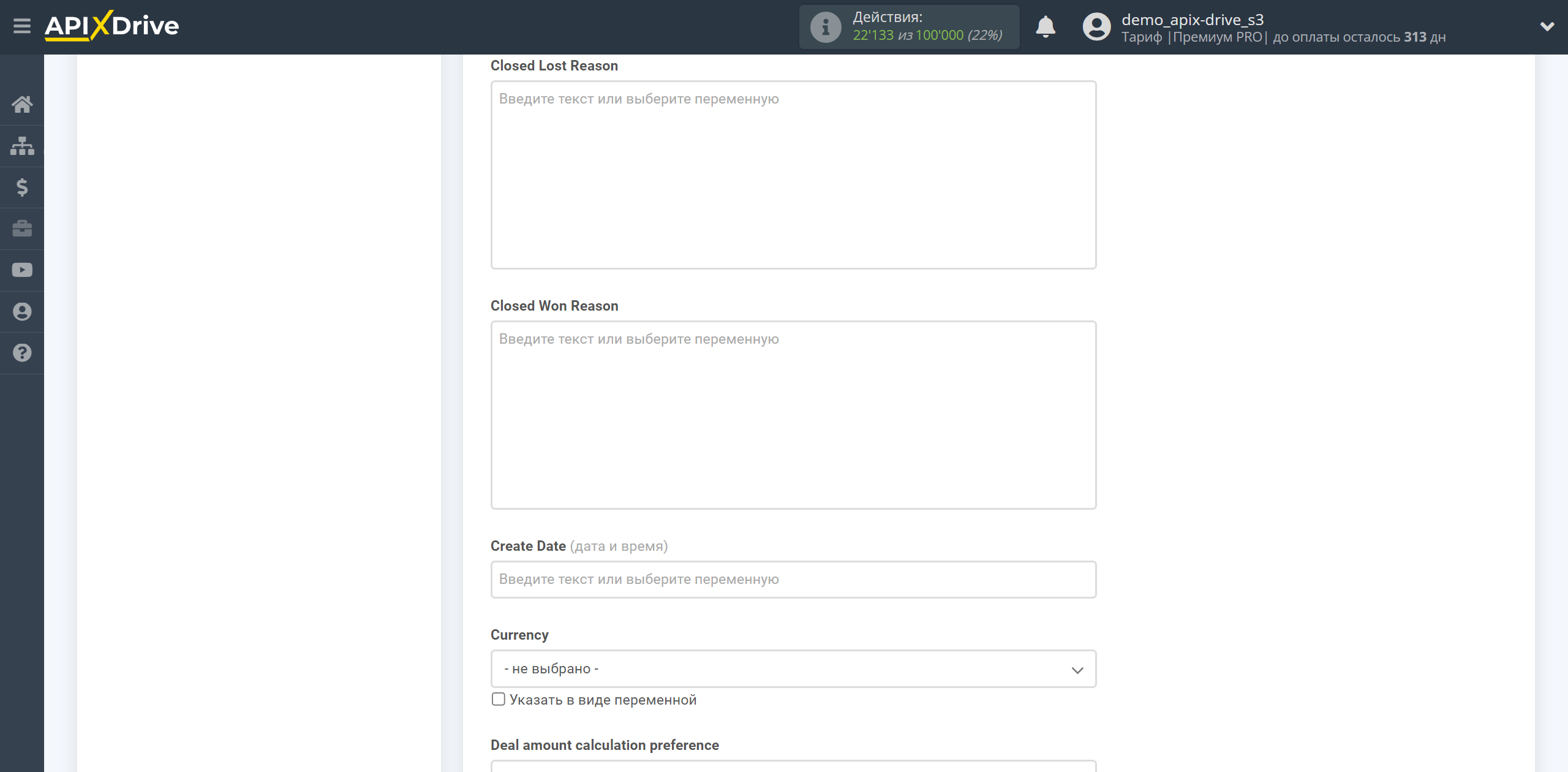Click the Closed Won Reason label
Screen dimensions: 1568x772
(x=554, y=306)
